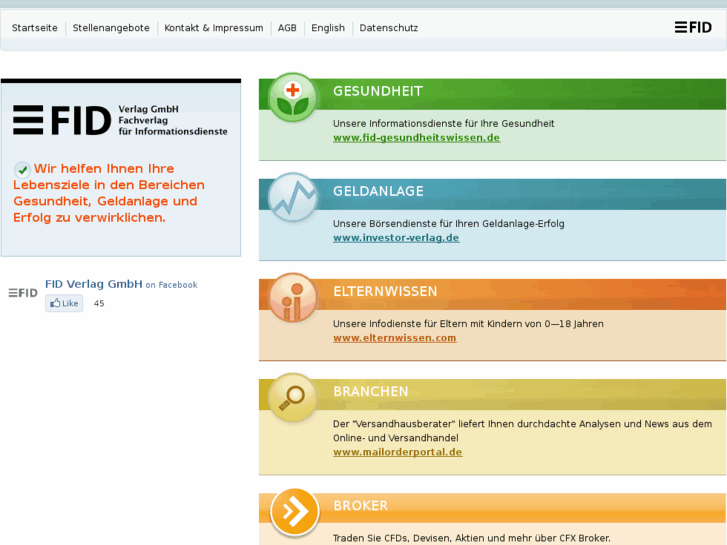This screenshot has height=545, width=727.
Task: Click 'Unsere Börsendienste für Ihren Geldanlage-Erfolg' text
Action: point(448,224)
